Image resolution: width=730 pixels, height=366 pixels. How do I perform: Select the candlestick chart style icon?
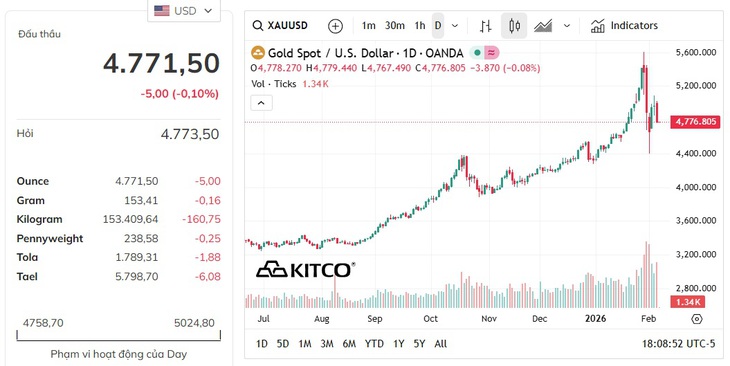click(514, 26)
